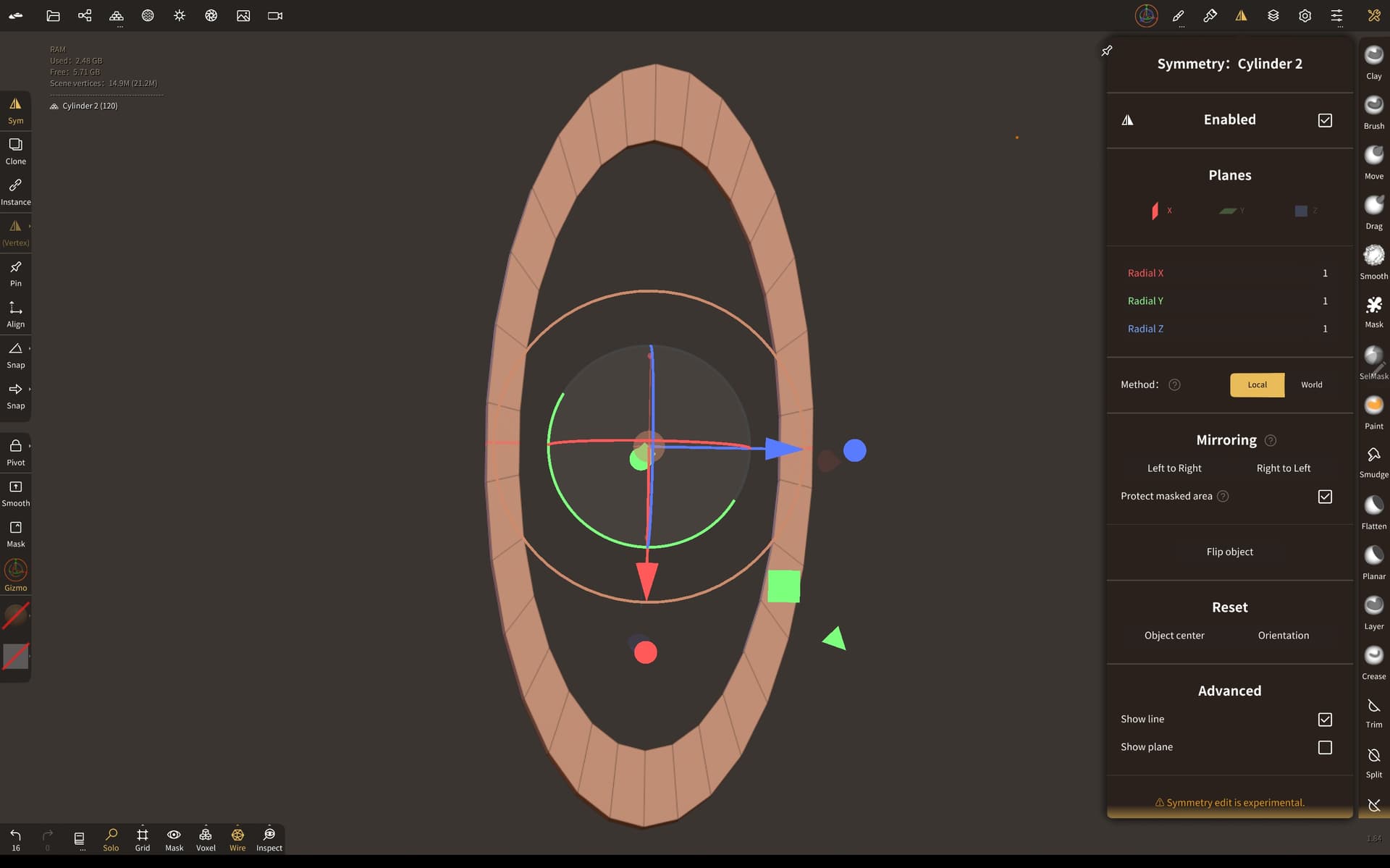Screen dimensions: 1390x868
Task: Check the Show plane checkbox
Action: pyautogui.click(x=1325, y=747)
